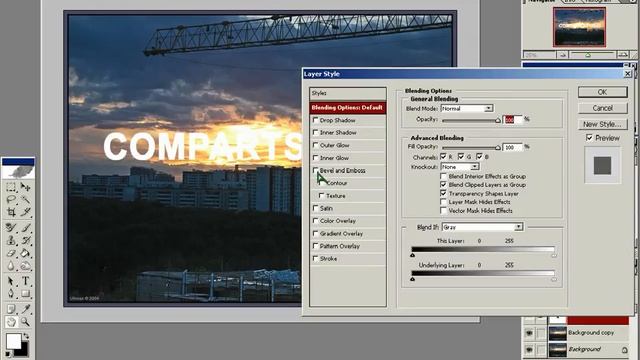Select the Pen tool
The image size is (640, 360).
(x=11, y=293)
